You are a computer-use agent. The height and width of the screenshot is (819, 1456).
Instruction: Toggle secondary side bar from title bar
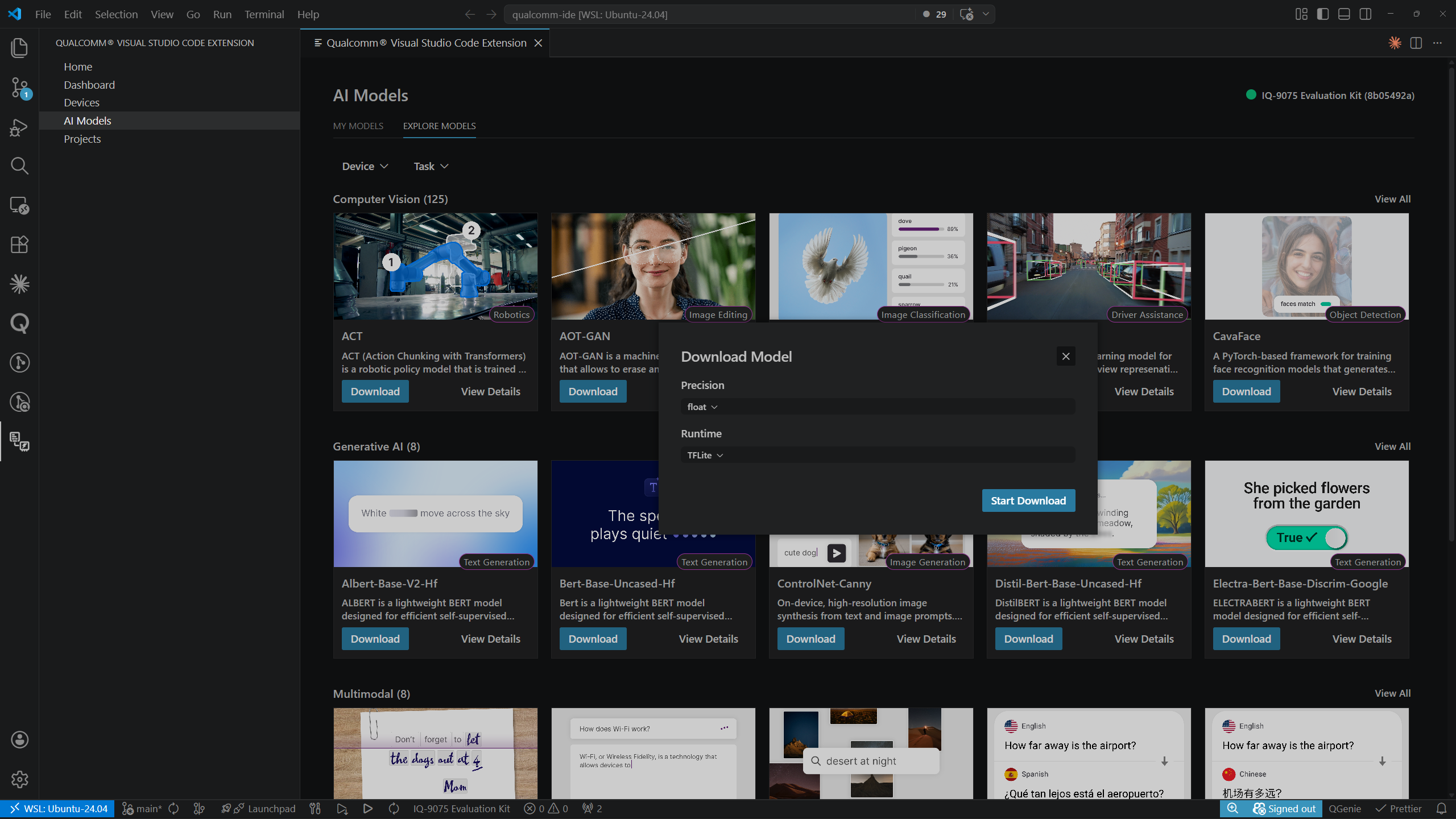click(x=1366, y=14)
